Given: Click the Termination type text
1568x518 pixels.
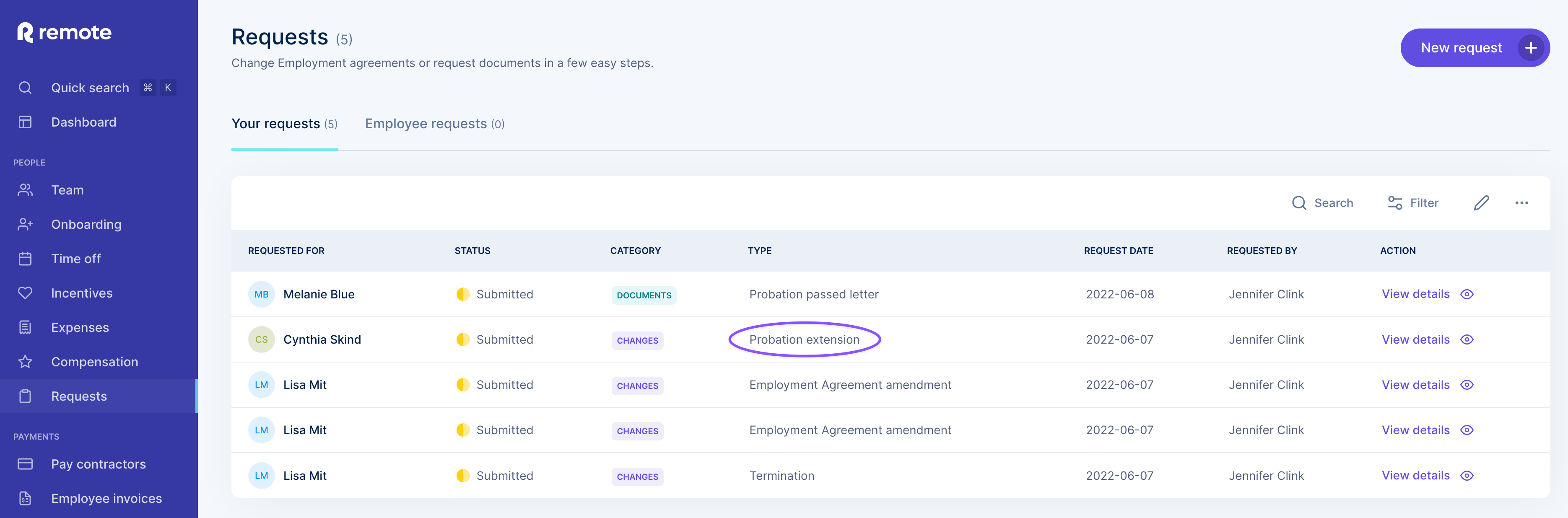Looking at the screenshot, I should (781, 476).
